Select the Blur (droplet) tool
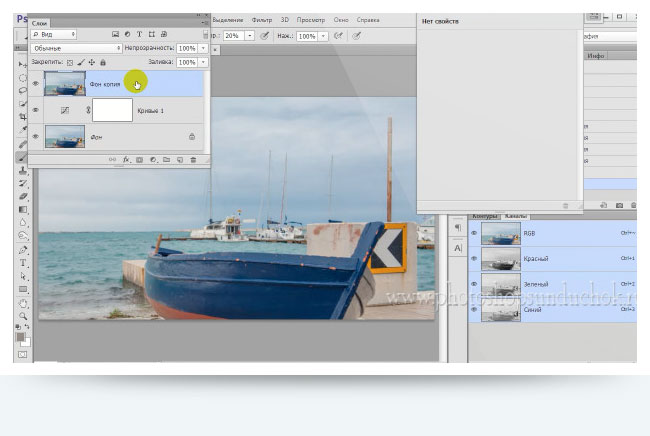 (23, 223)
